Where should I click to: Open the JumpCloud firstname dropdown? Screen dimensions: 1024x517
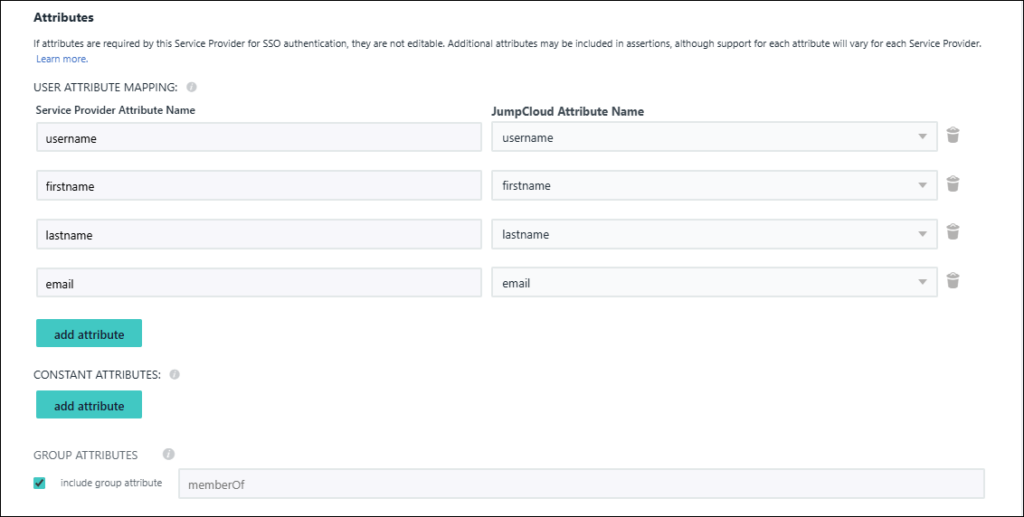[x=713, y=185]
